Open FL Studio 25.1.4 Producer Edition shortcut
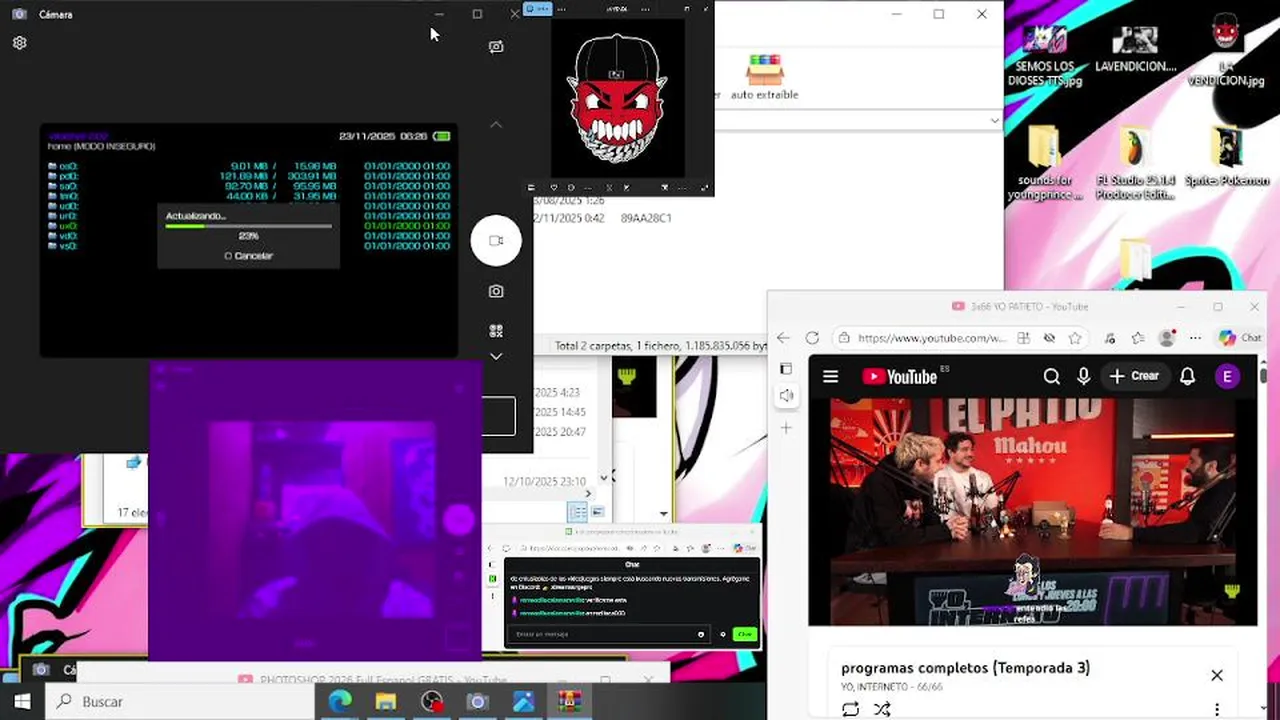This screenshot has width=1280, height=720. [x=1135, y=163]
